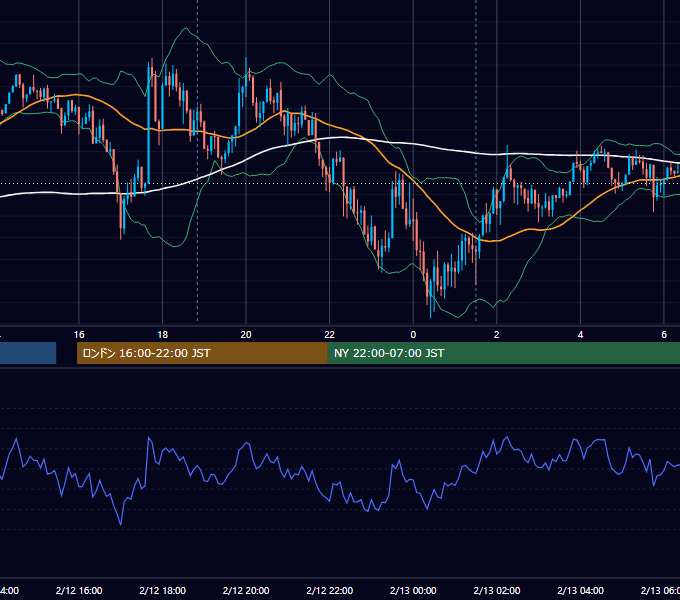
Task: Click the 2/13 04:00 date label
Action: coord(580,590)
